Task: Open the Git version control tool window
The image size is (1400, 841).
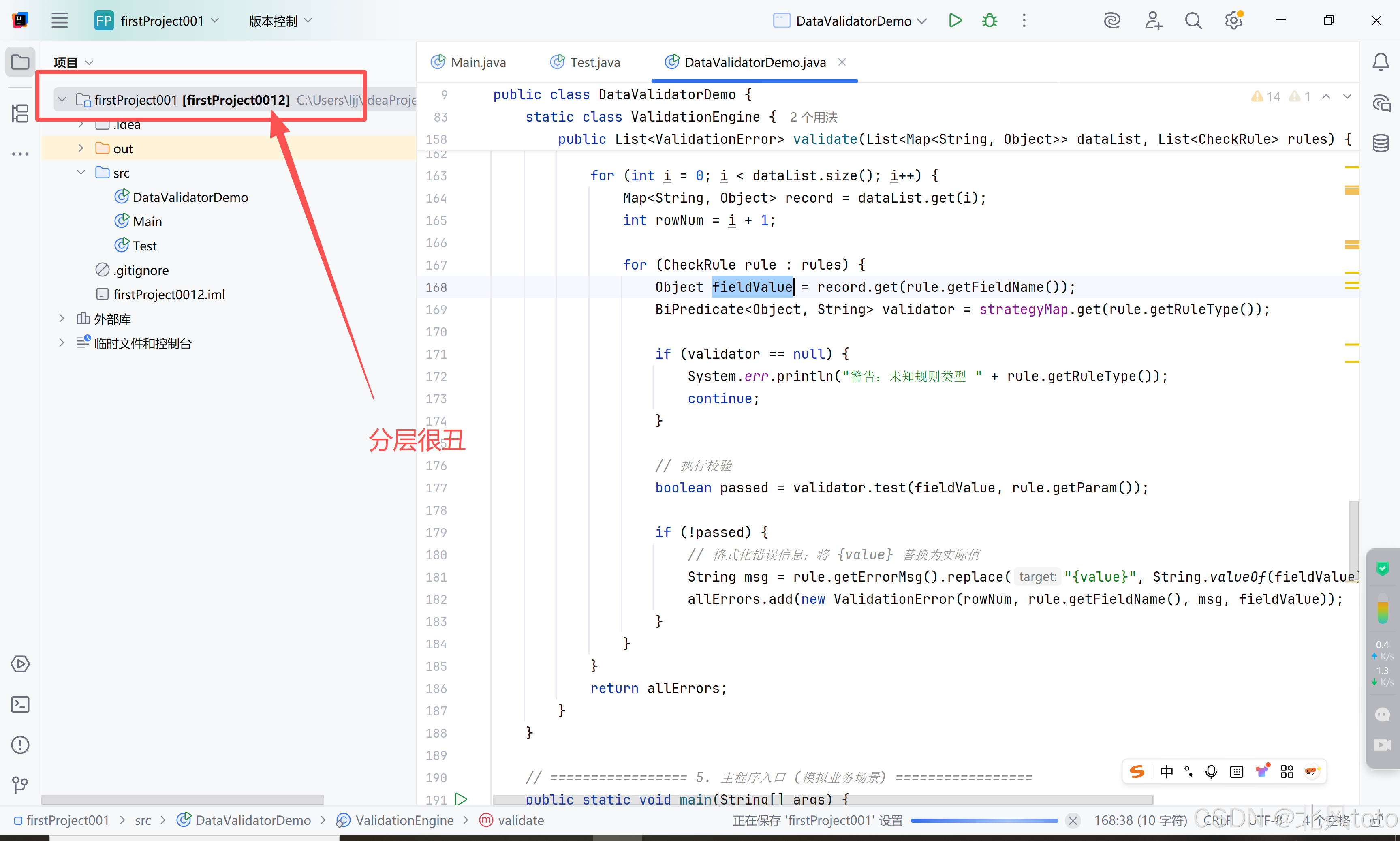Action: click(x=20, y=785)
